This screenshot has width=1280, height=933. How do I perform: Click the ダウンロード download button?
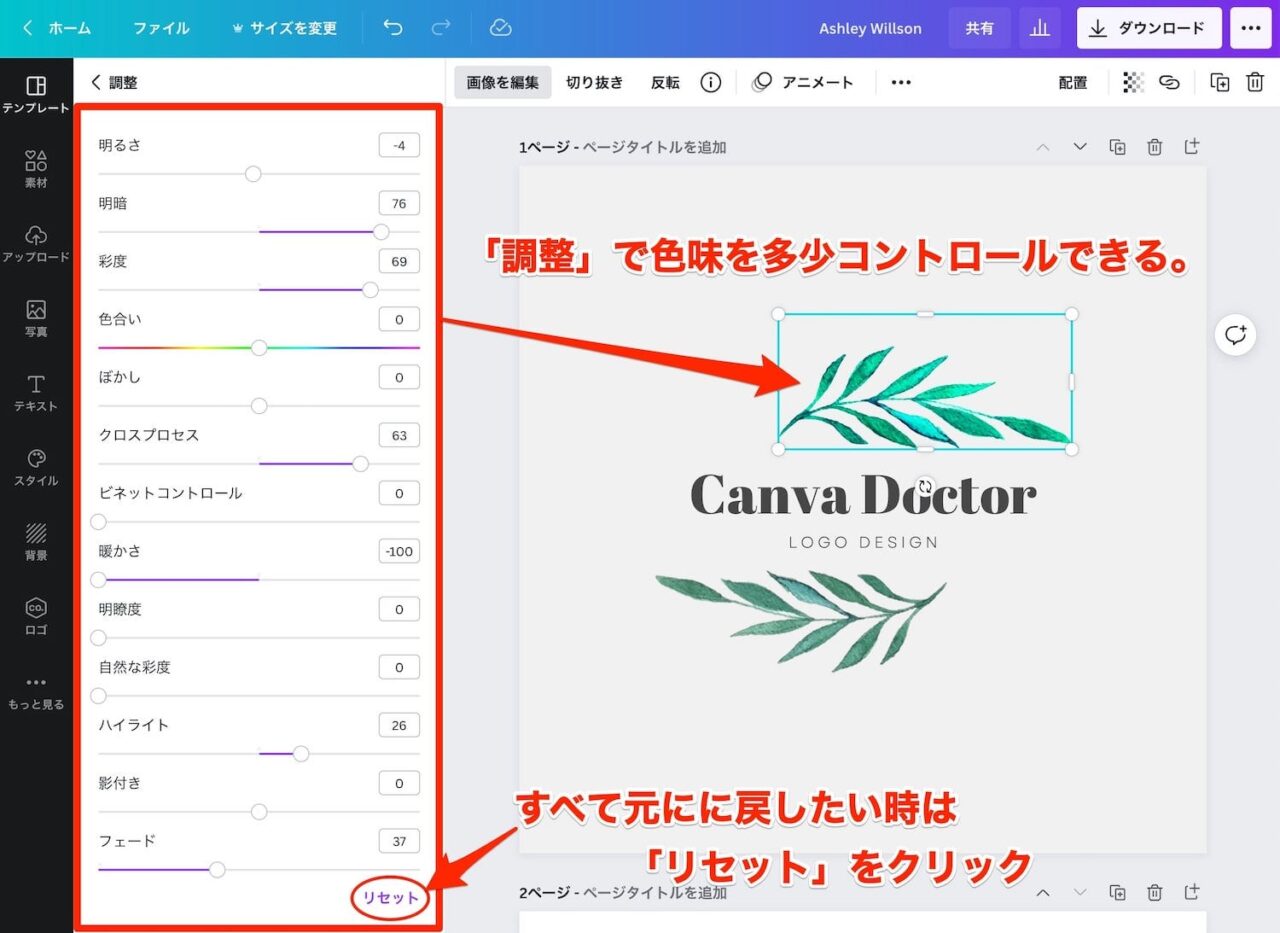coord(1149,28)
